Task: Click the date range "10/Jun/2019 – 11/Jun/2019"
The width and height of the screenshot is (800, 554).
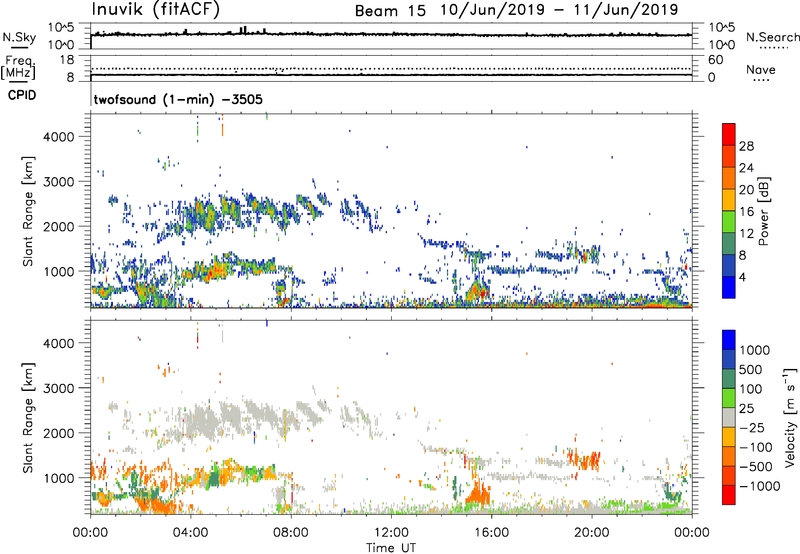Action: pos(559,10)
